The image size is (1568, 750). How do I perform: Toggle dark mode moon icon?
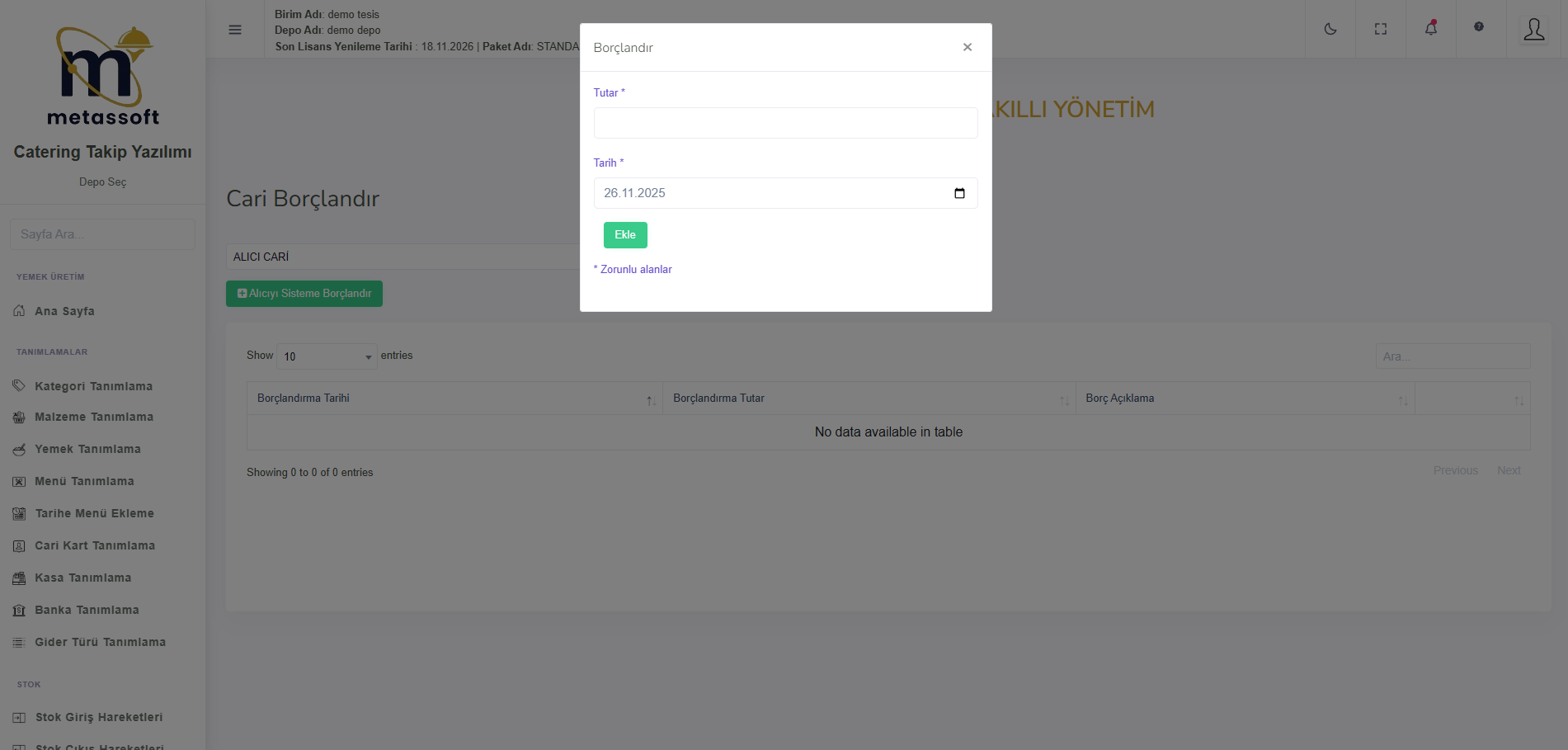pos(1330,29)
